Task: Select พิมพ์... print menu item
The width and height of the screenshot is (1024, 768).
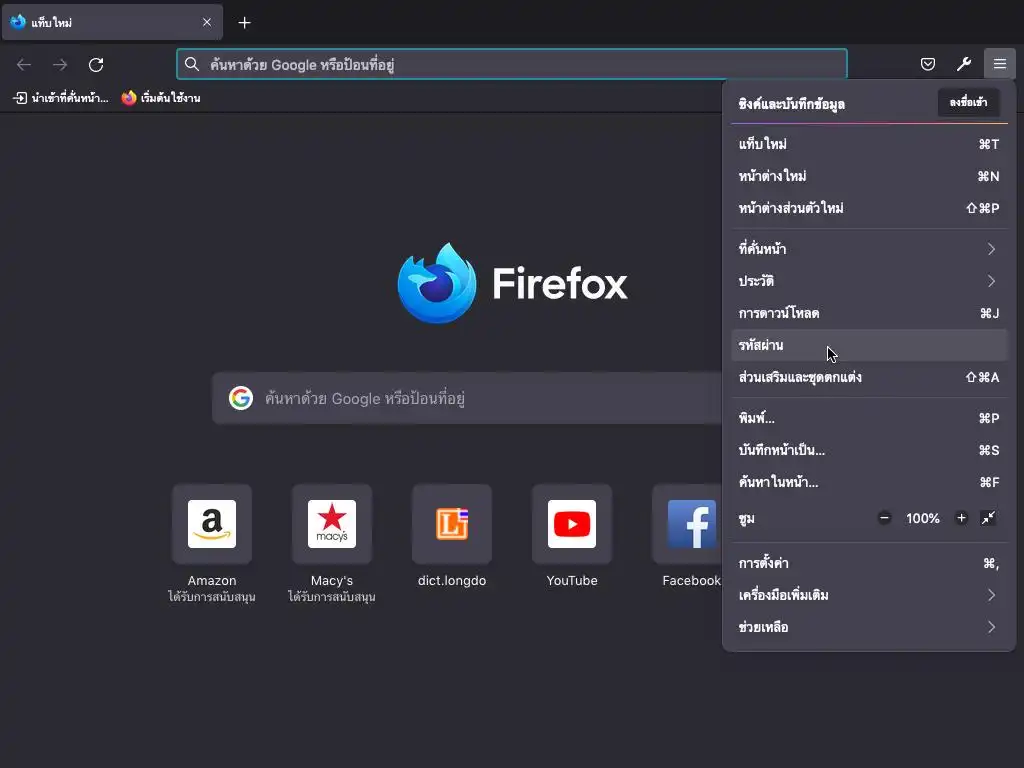Action: pos(869,418)
